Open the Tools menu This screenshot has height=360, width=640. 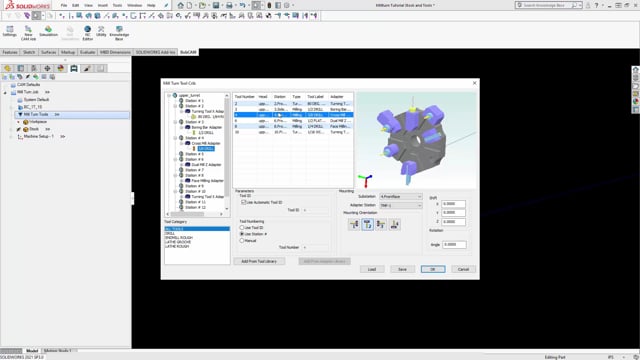117,5
